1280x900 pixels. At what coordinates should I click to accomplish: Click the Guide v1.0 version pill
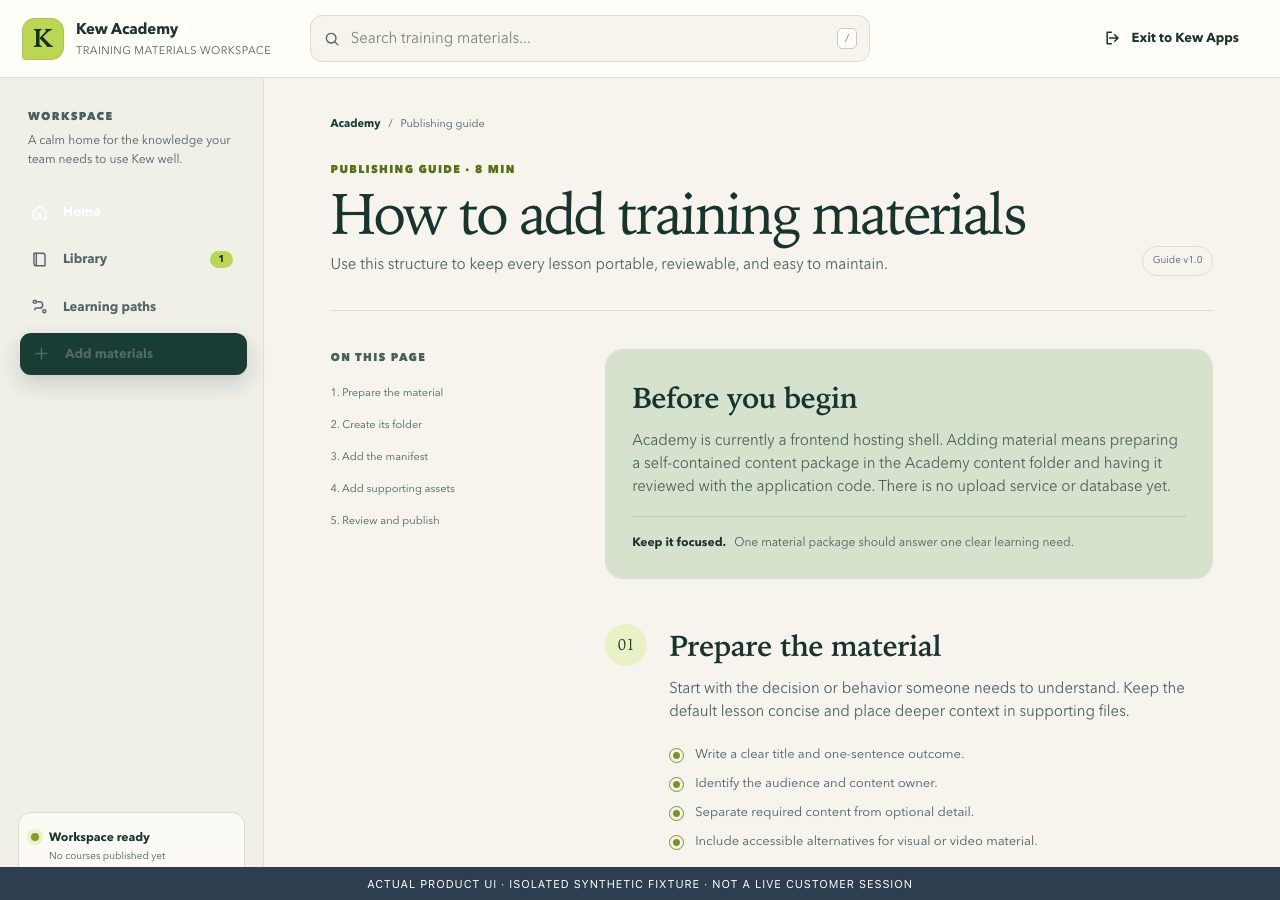1177,260
